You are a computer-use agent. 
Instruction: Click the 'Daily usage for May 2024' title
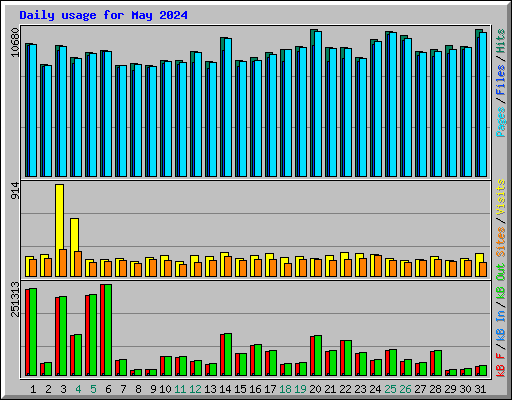(103, 15)
